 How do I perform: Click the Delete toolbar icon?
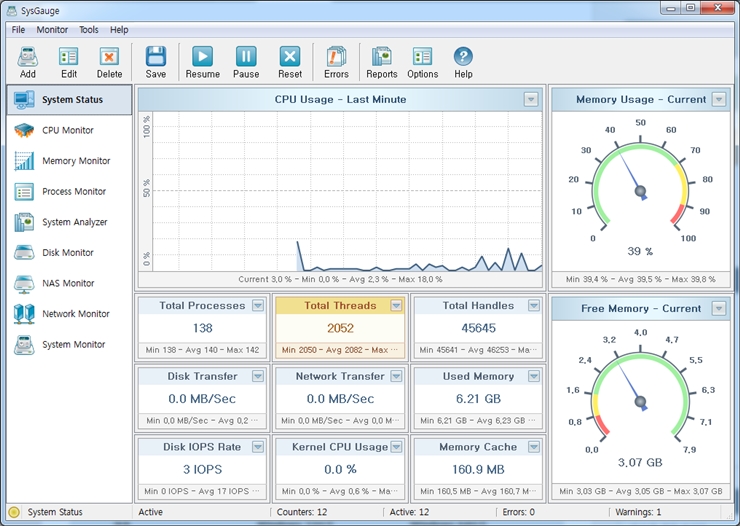pos(109,57)
